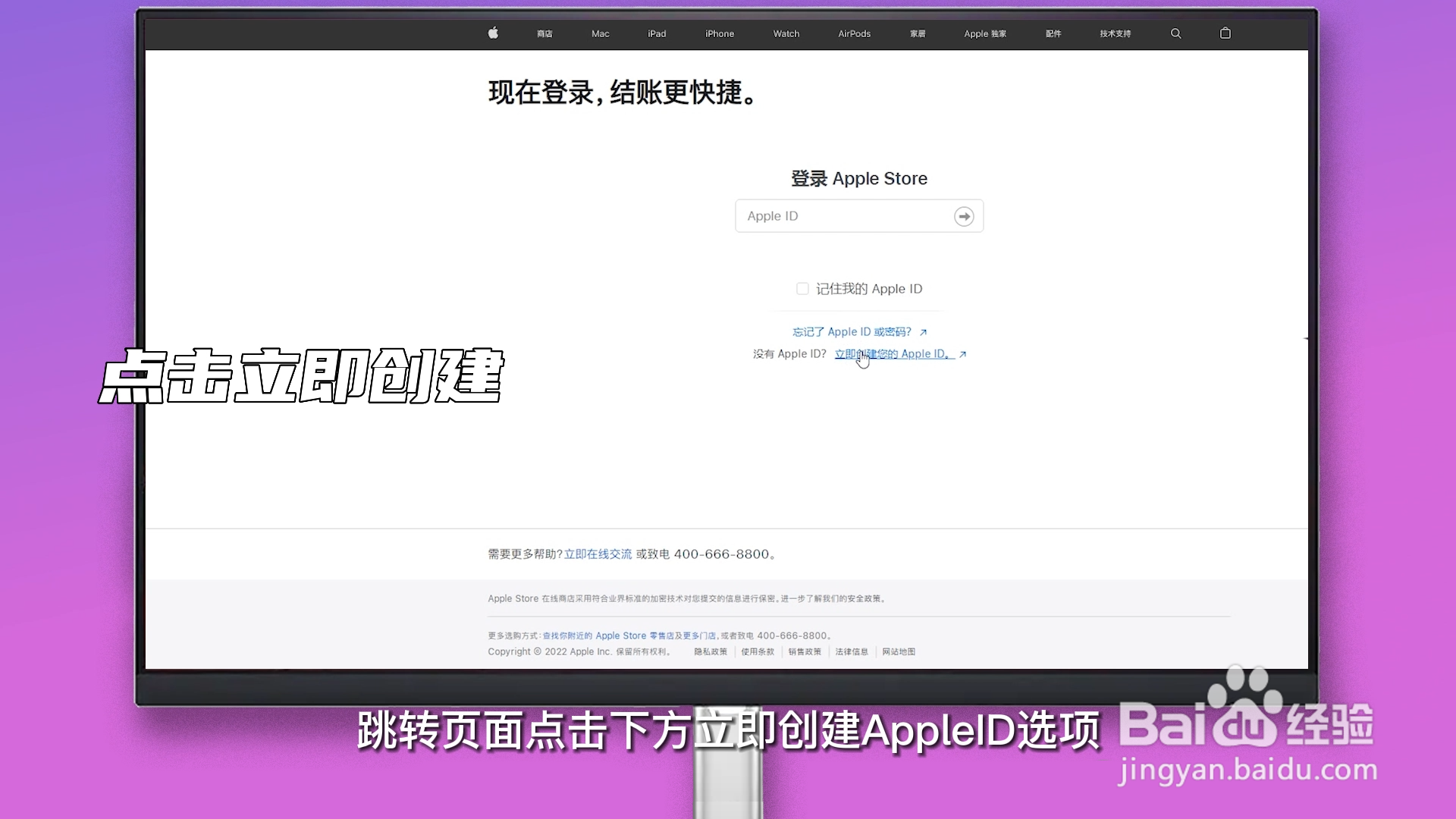Click the 忘记了 Apple ID 或密码 link

(x=852, y=332)
